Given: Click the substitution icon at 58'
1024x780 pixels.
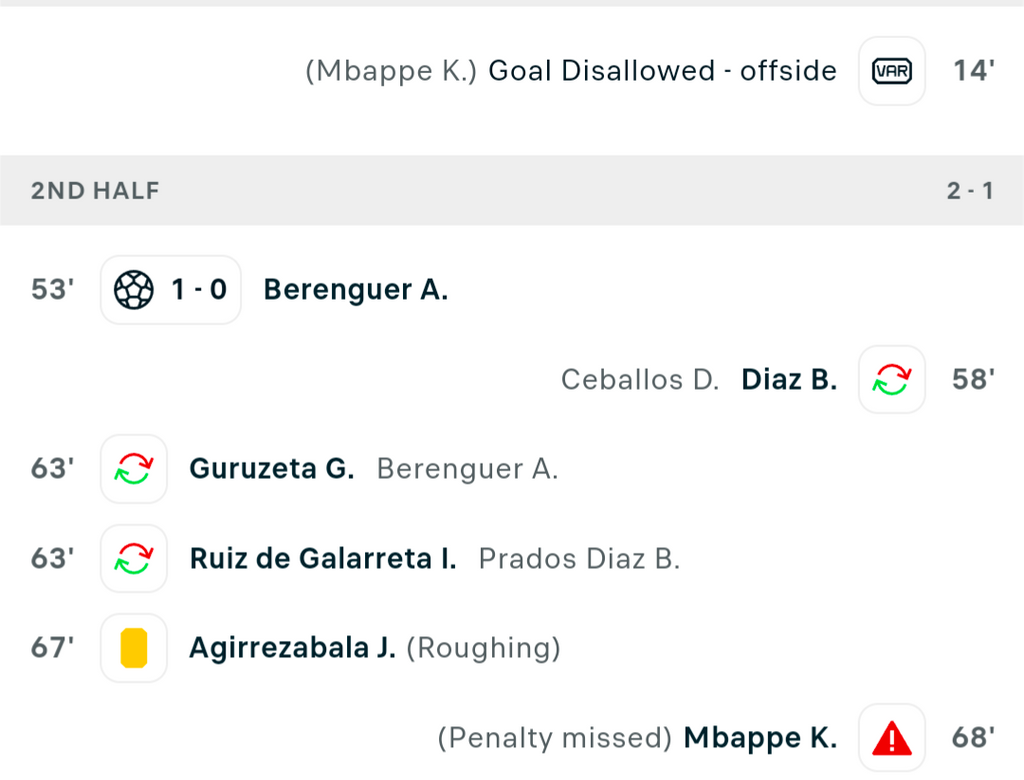Looking at the screenshot, I should pos(891,380).
